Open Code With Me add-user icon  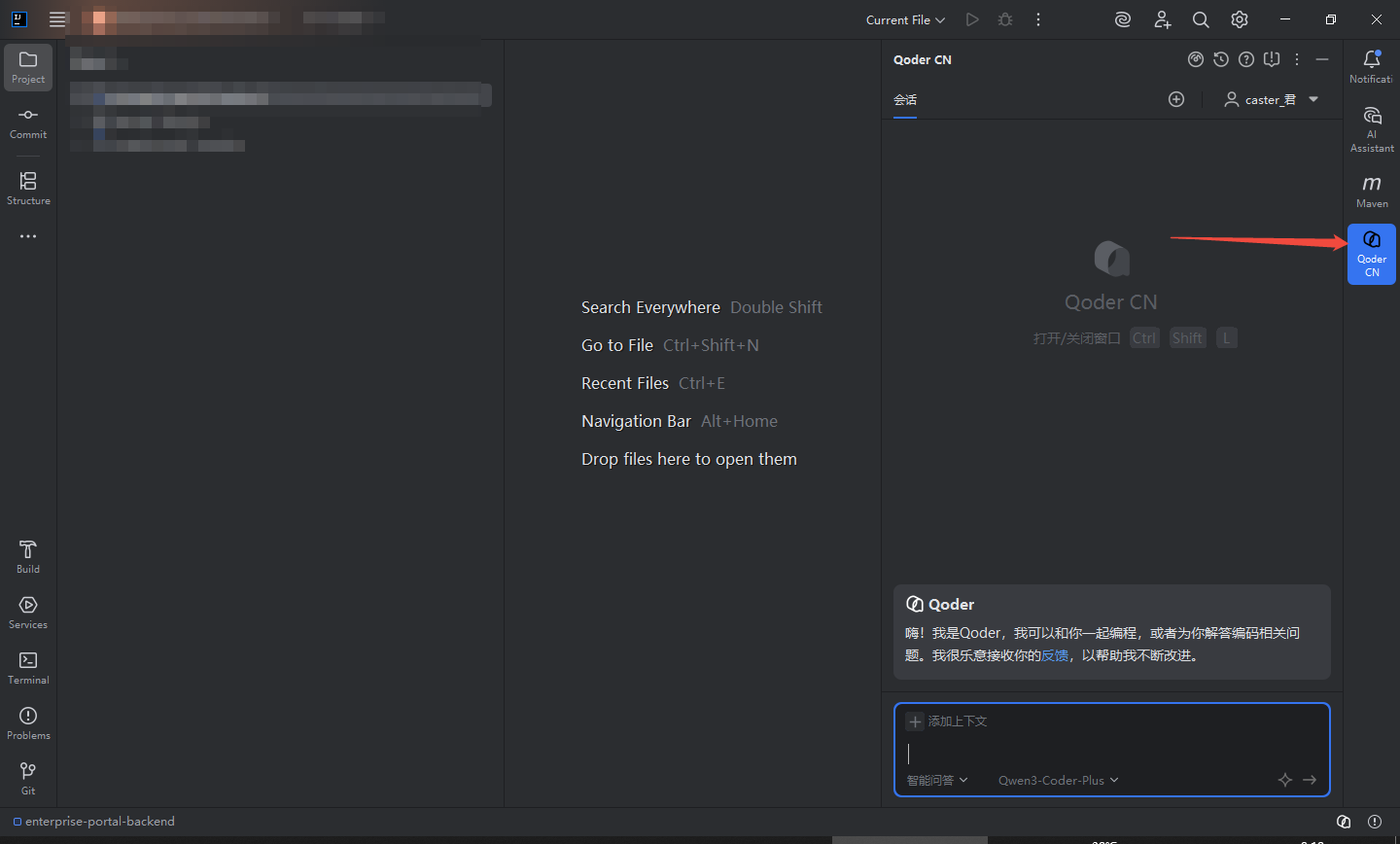click(1162, 19)
